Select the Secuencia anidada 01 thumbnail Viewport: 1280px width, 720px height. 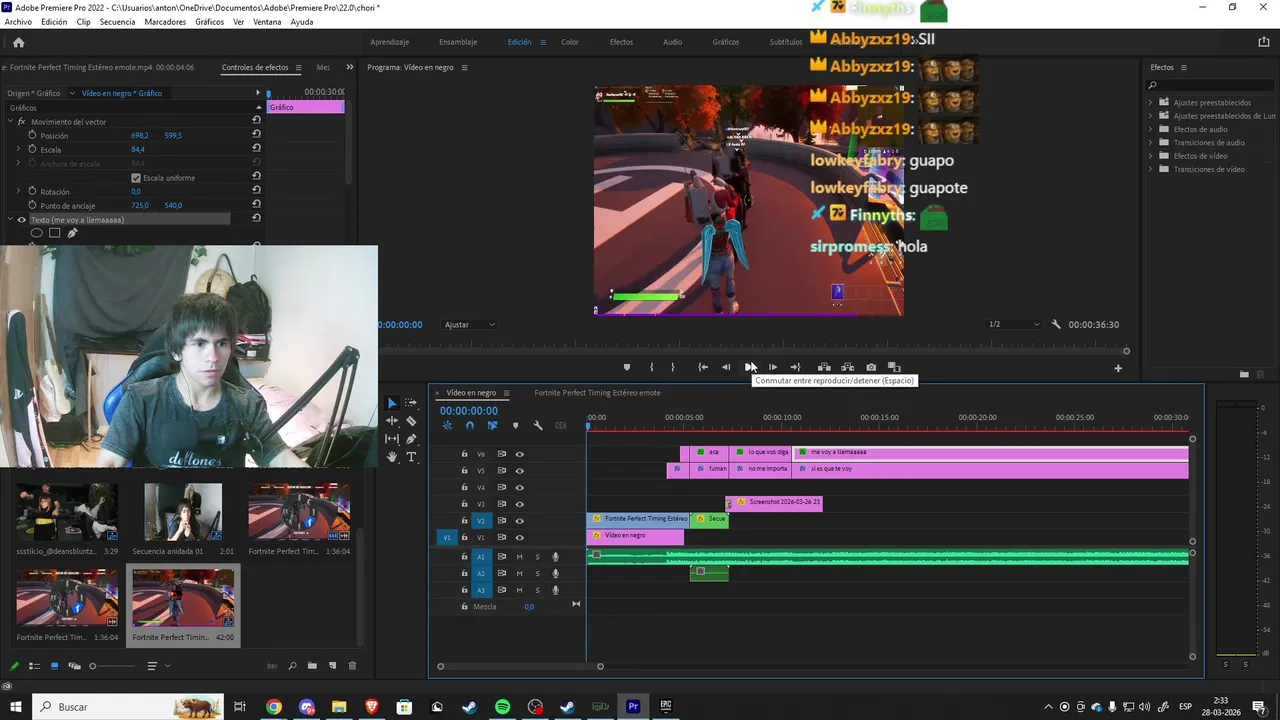click(x=182, y=512)
